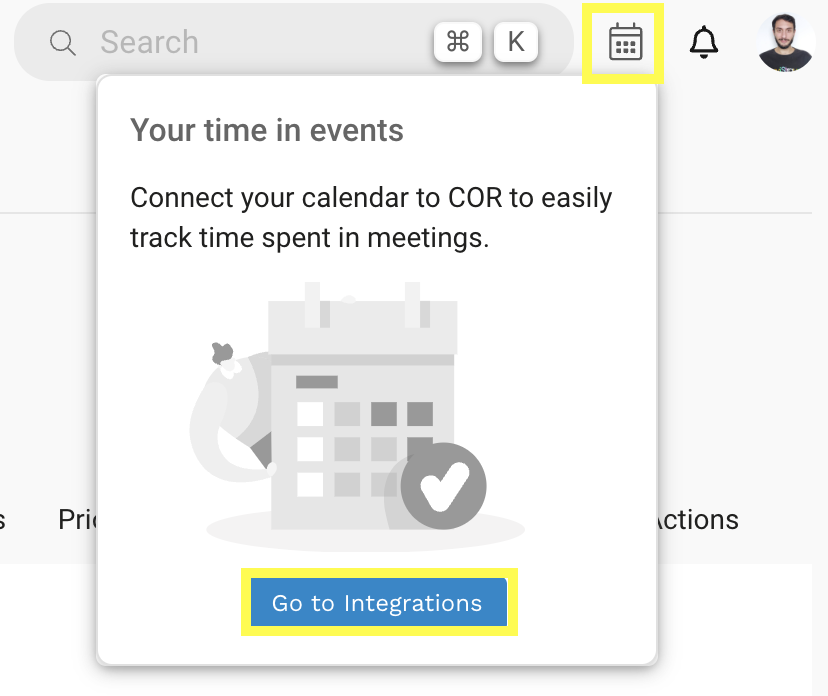Open the calendar events icon in header

pos(625,43)
